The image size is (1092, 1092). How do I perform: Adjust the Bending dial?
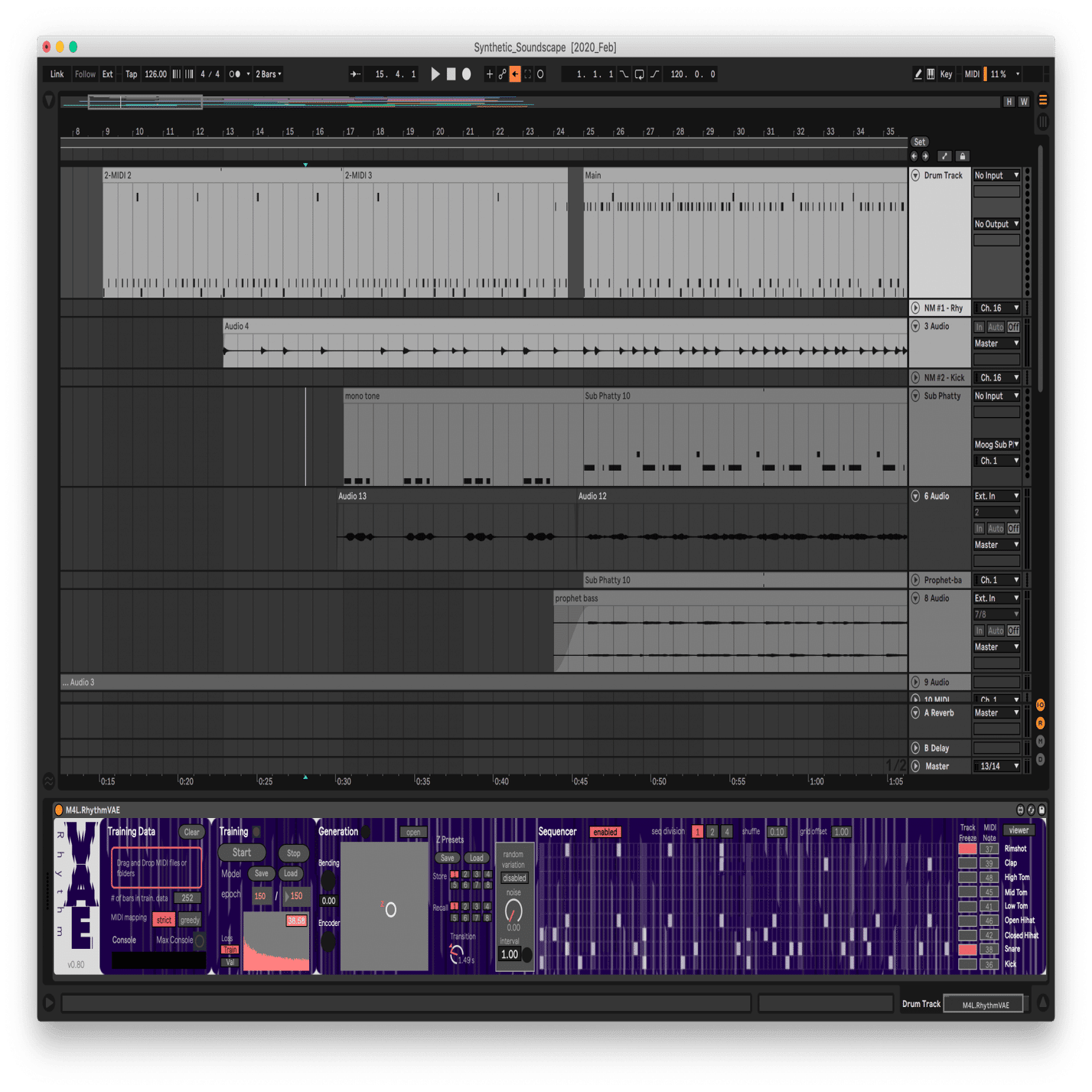(328, 881)
